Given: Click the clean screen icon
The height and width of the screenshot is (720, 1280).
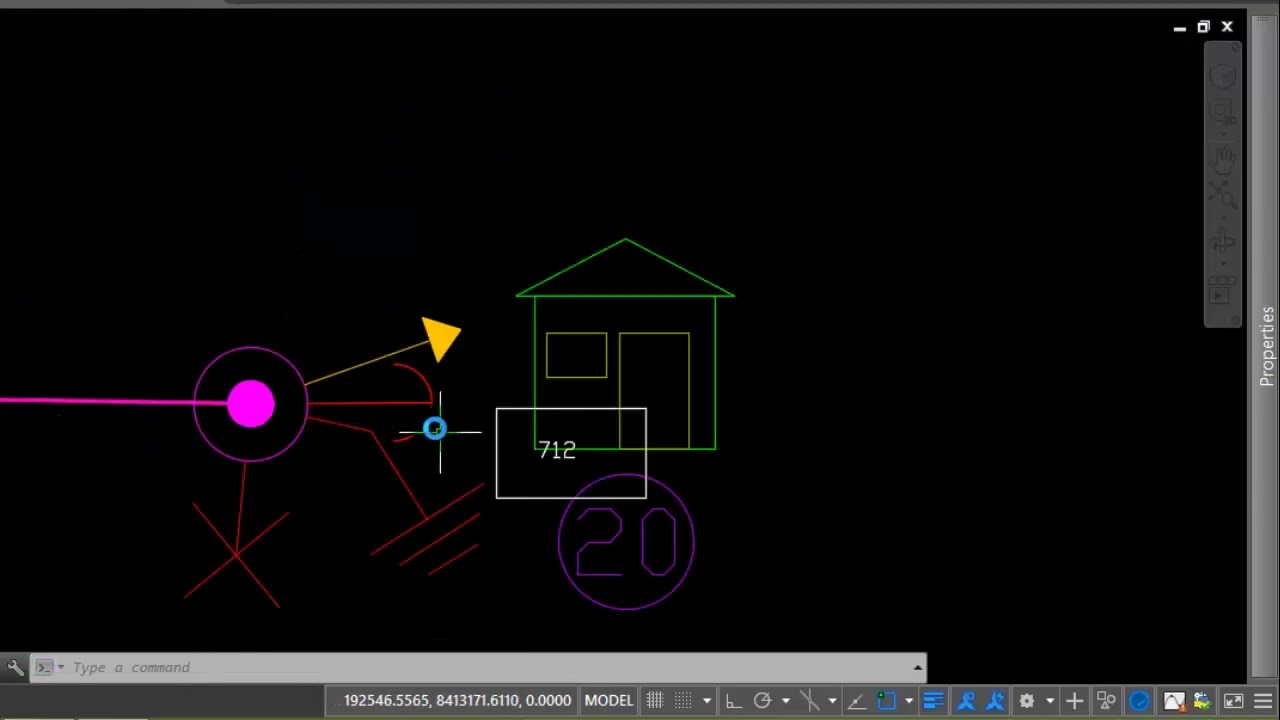Looking at the screenshot, I should [x=1233, y=701].
